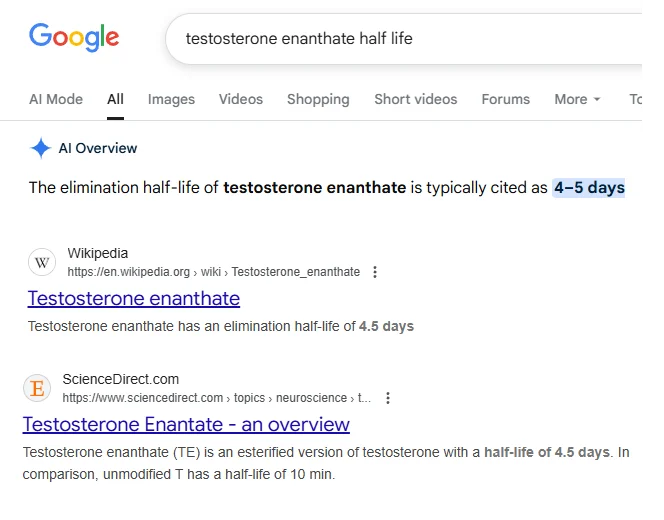Image resolution: width=664 pixels, height=520 pixels.
Task: Click the AI Overview sparkle icon
Action: pos(41,148)
